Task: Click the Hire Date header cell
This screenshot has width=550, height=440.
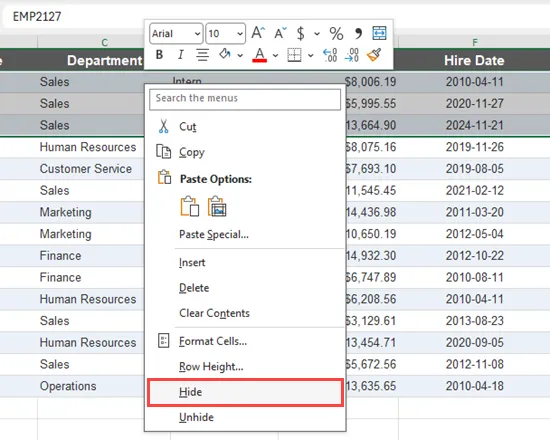Action: [x=475, y=60]
